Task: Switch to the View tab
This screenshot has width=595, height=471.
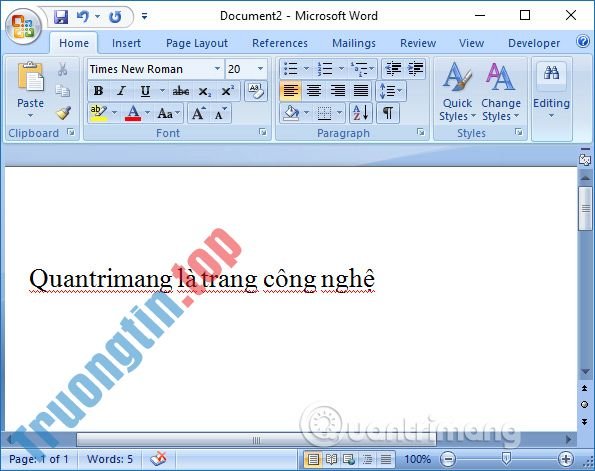Action: tap(471, 43)
